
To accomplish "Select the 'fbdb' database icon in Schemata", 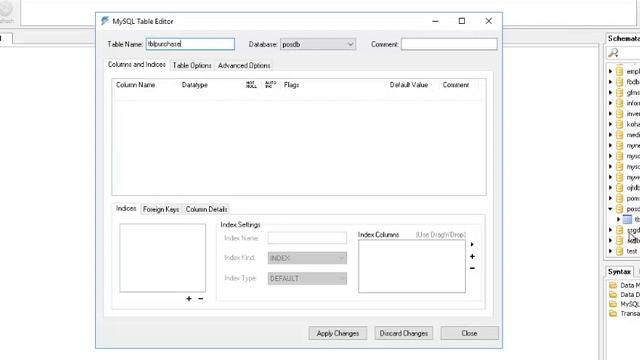I will tap(620, 82).
